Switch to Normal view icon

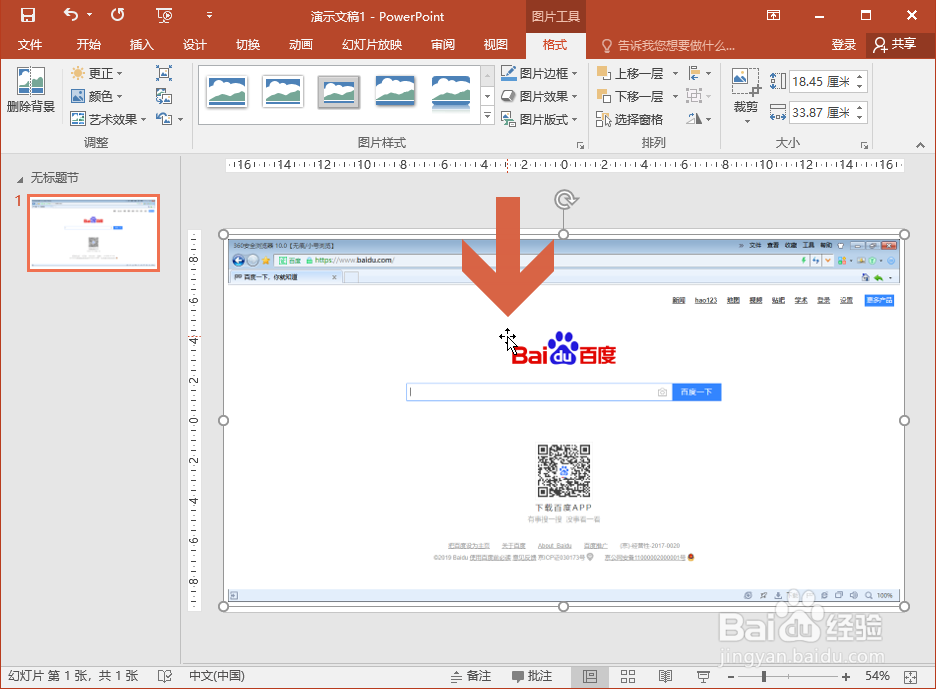click(590, 676)
